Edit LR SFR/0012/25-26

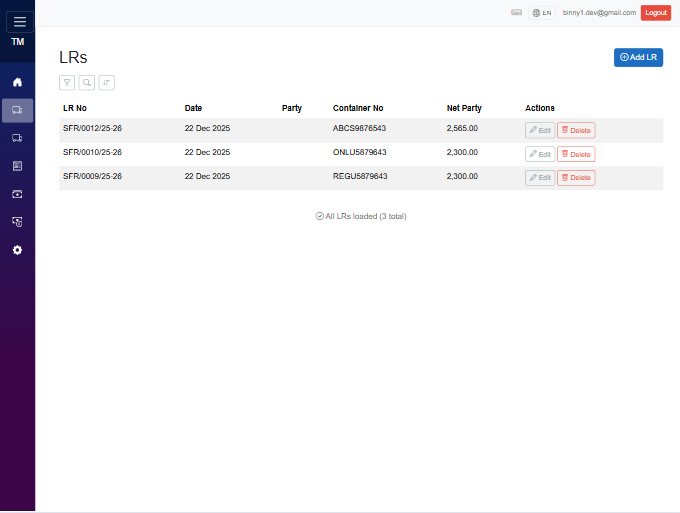pos(540,130)
